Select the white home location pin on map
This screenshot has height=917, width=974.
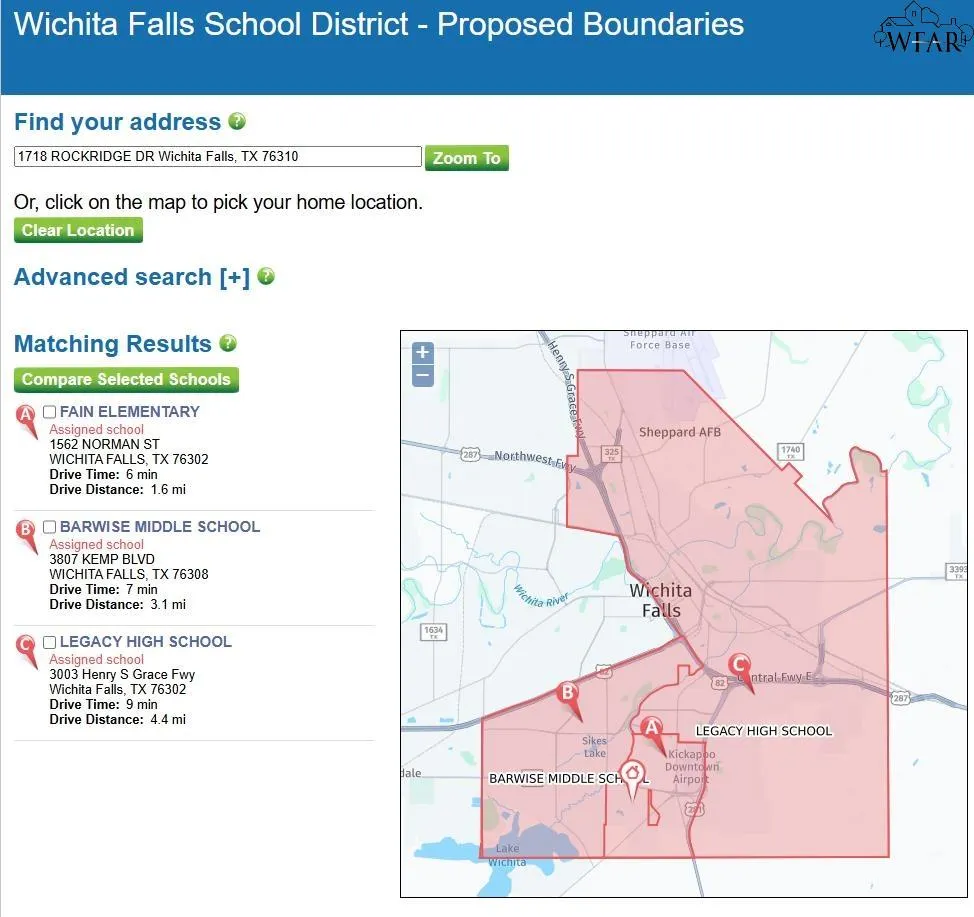click(632, 778)
